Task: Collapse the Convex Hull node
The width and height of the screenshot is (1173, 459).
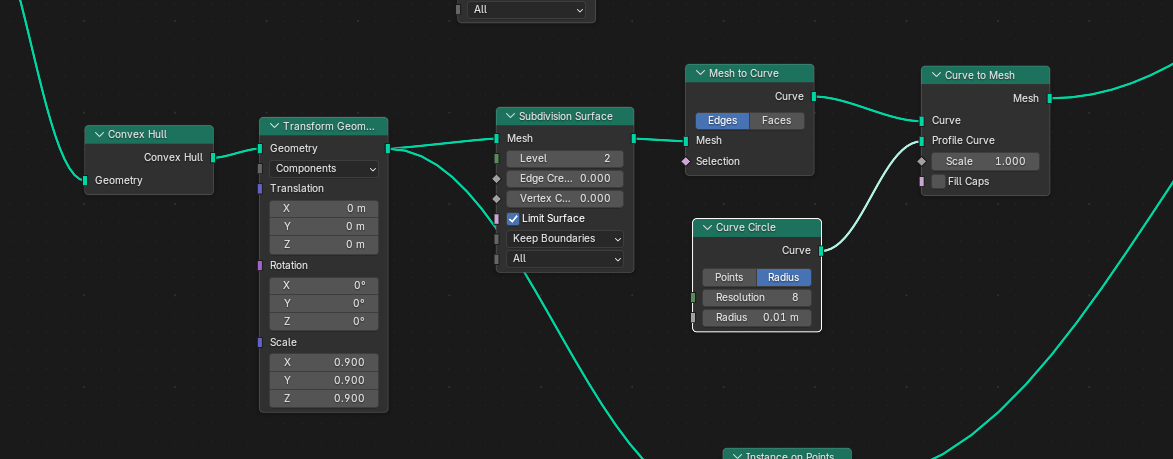Action: coord(99,135)
